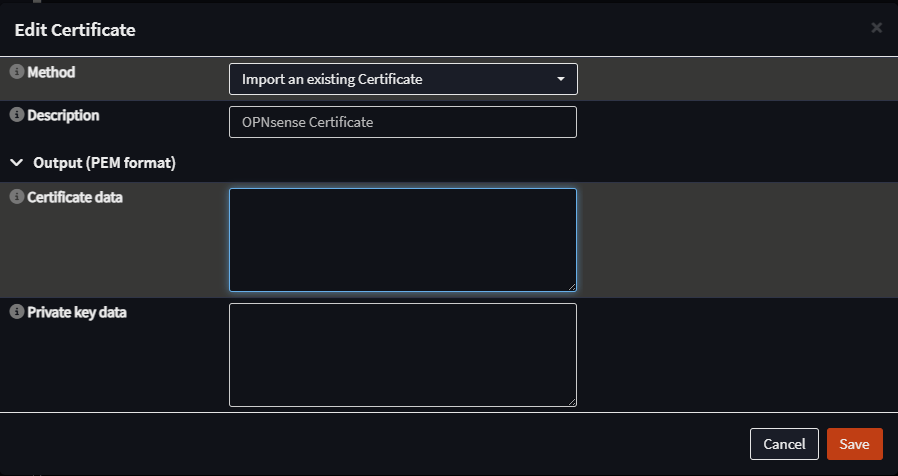898x476 pixels.
Task: Click the Description text field
Action: tap(403, 122)
